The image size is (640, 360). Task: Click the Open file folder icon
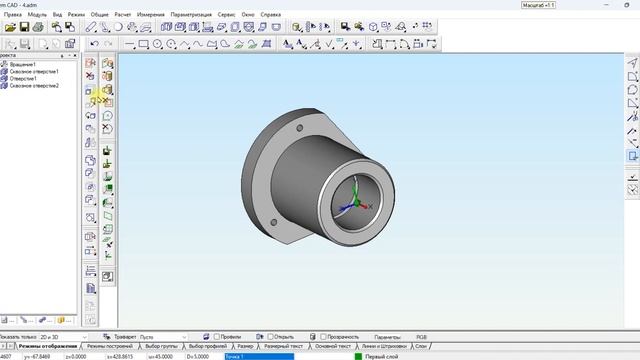[10, 27]
